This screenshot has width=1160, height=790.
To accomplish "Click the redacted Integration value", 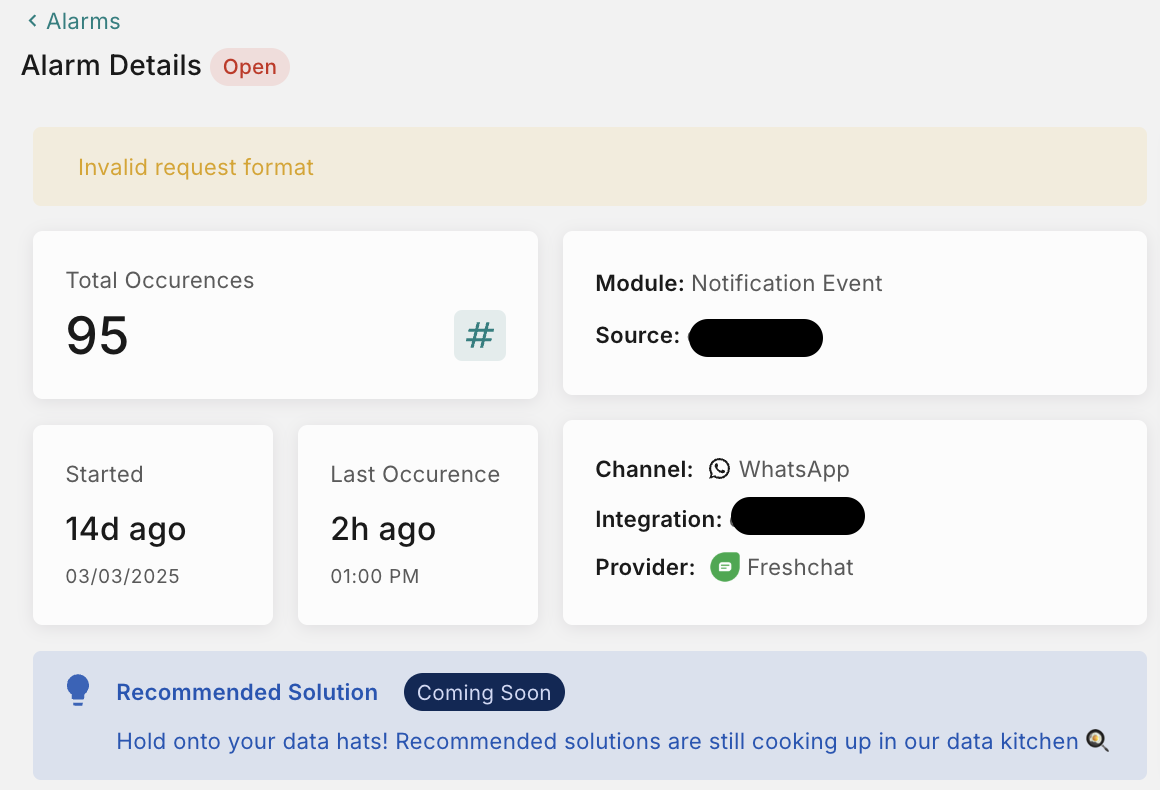I will click(797, 517).
